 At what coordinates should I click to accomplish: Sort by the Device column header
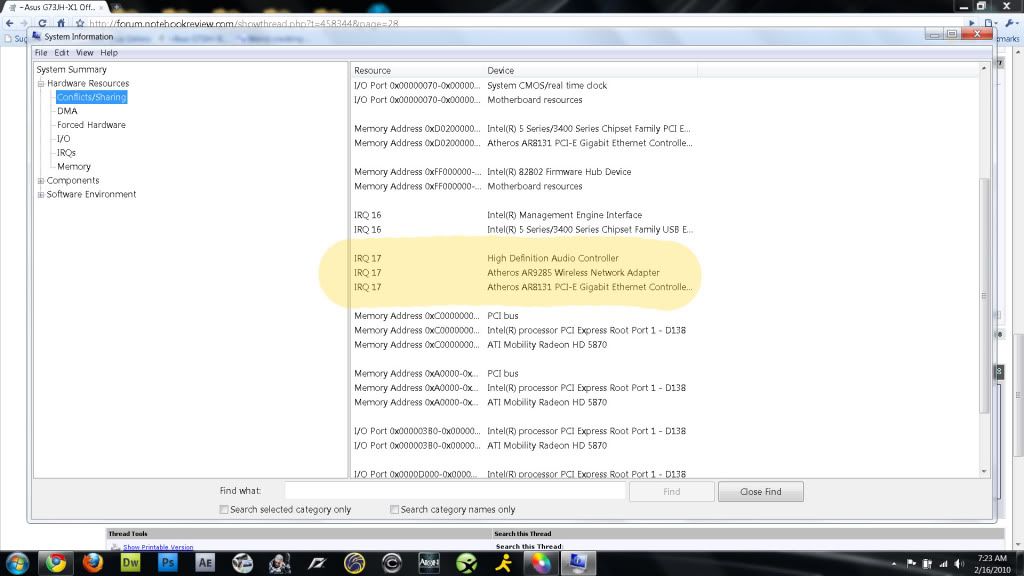(590, 71)
